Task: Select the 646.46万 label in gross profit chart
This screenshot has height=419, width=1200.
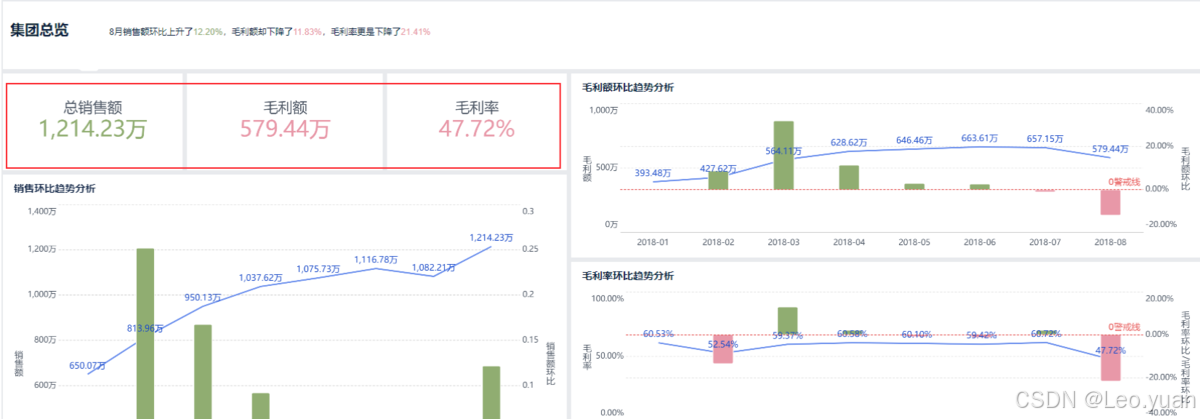Action: [x=914, y=140]
